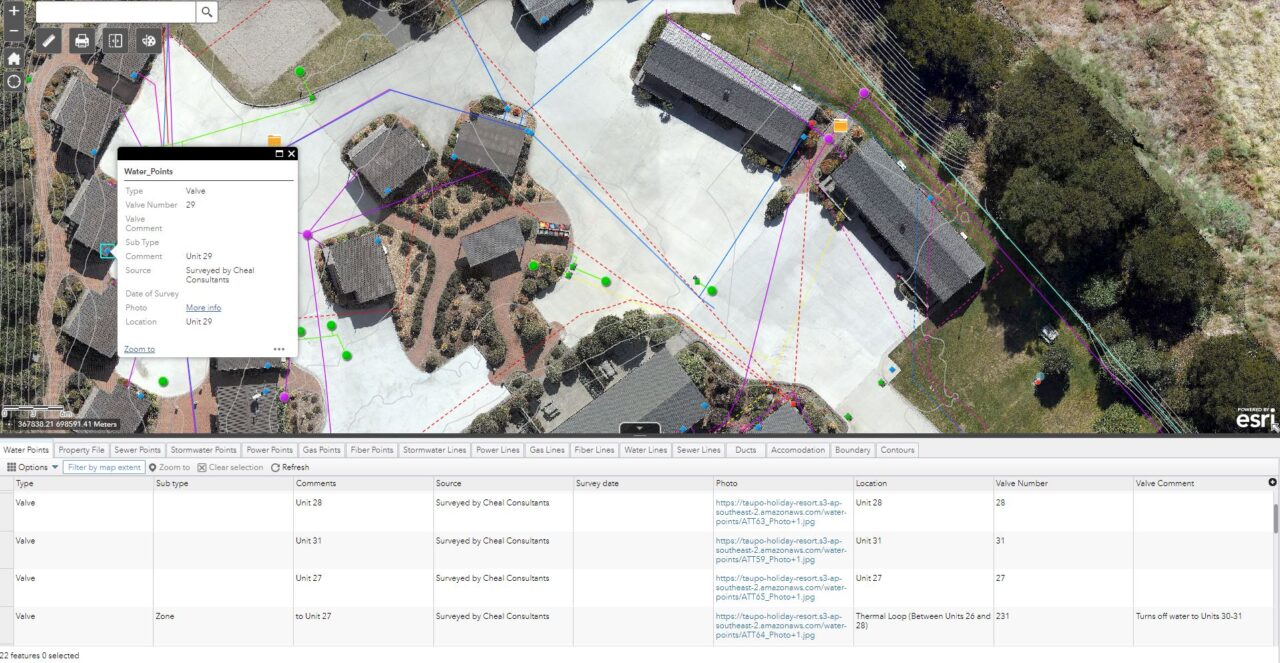Open the options menu via the popup ellipsis
Viewport: 1280px width, 663px height.
pos(278,346)
